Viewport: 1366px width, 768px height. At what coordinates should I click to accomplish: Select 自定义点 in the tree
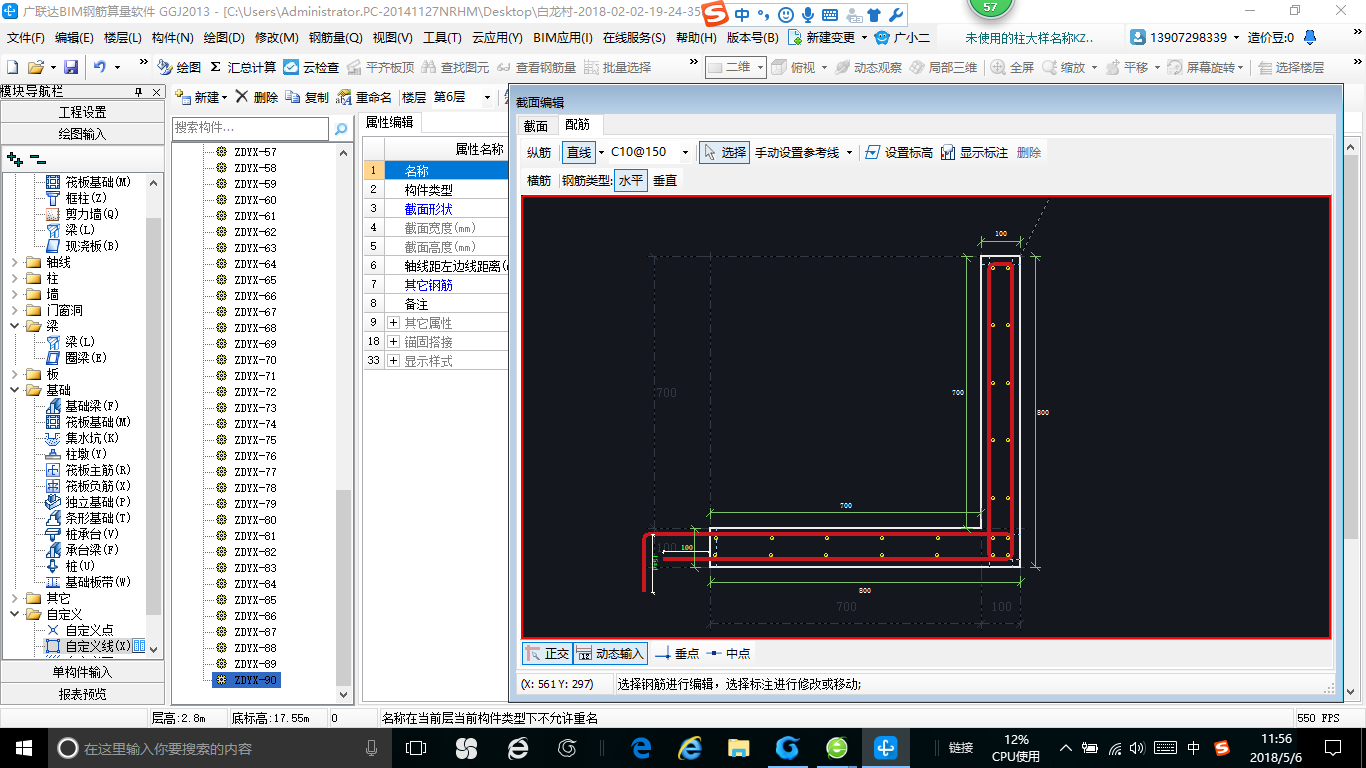point(79,630)
